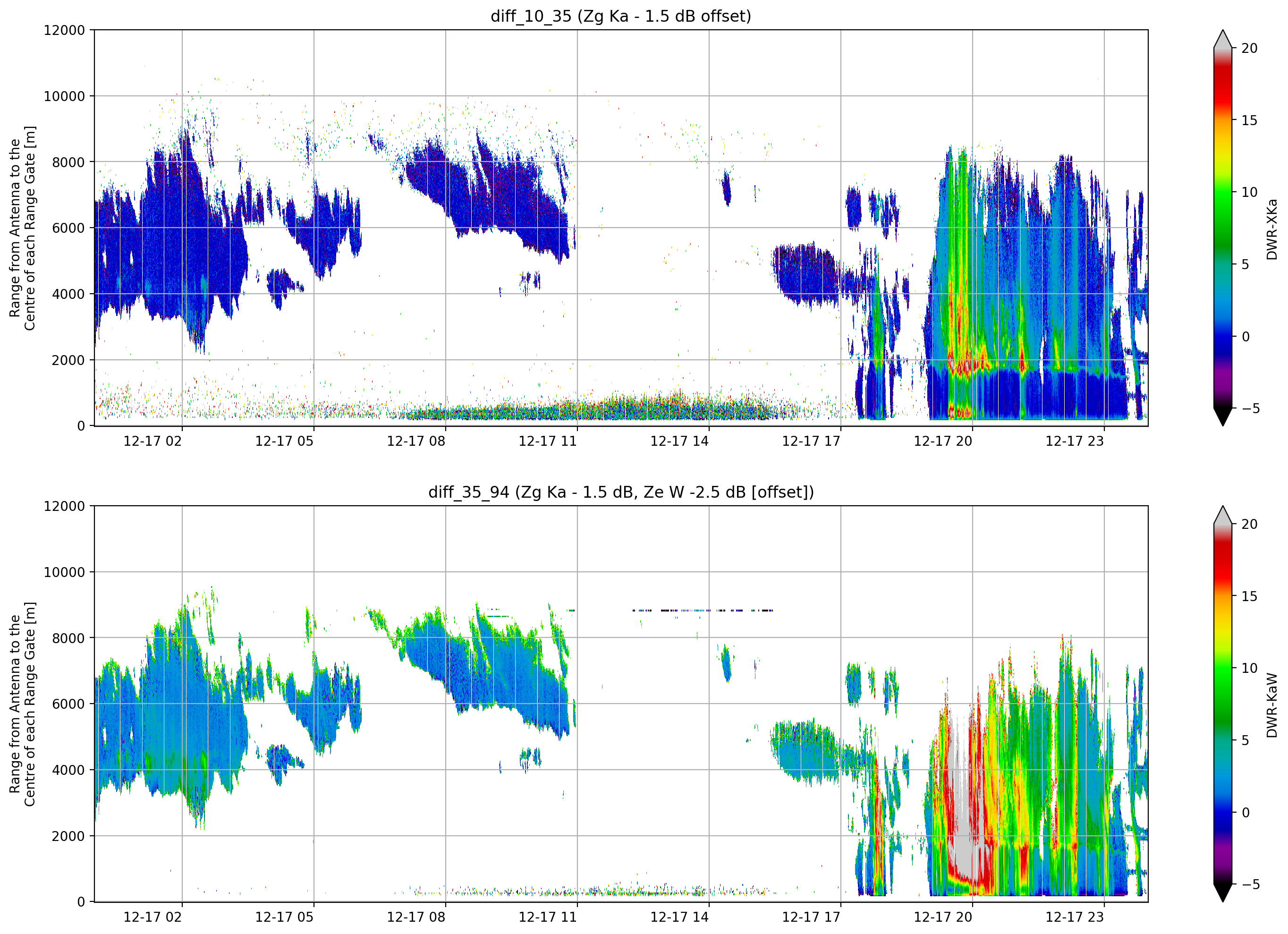
Task: Click the 6000 y-axis label on bottom plot
Action: [68, 705]
